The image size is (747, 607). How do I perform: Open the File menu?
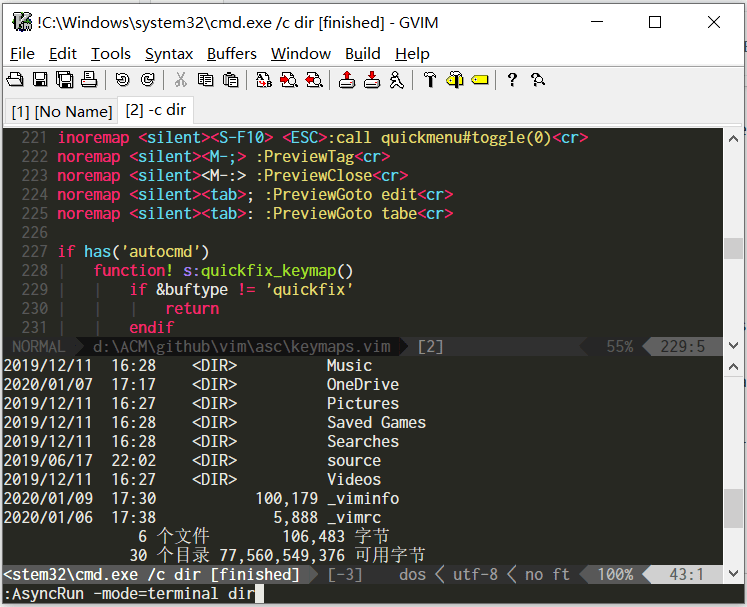(x=22, y=54)
